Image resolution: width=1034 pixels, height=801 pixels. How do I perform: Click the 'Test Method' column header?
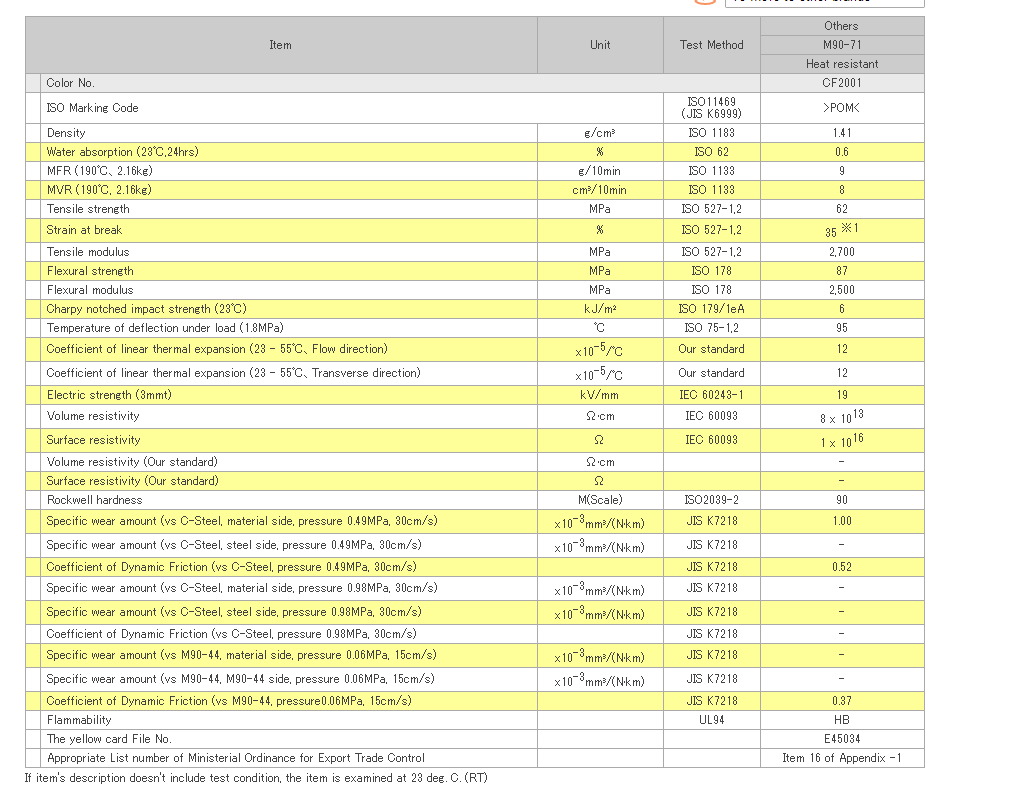coord(712,45)
